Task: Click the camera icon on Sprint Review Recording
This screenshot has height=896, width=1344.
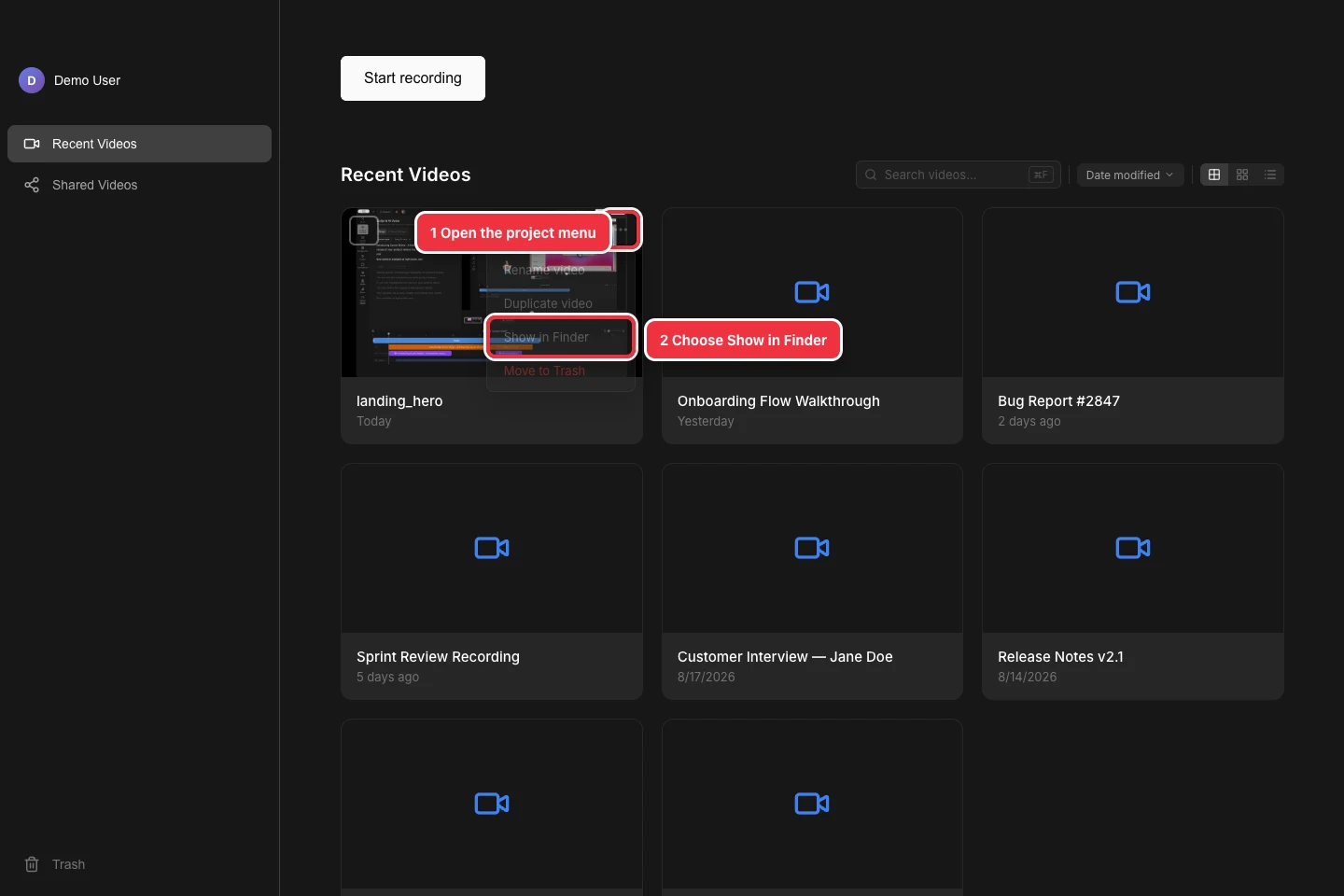Action: [492, 548]
